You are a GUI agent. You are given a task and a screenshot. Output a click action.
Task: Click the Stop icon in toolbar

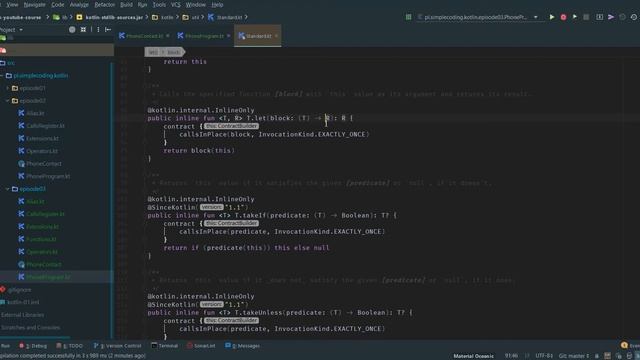(586, 17)
